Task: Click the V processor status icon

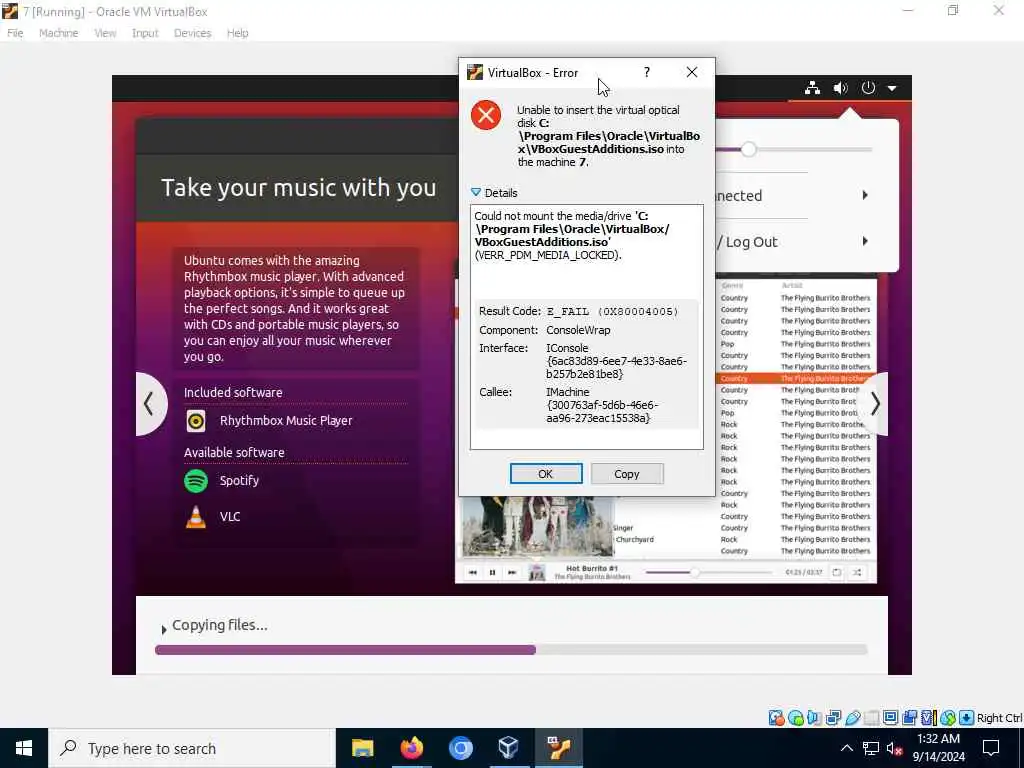Action: (928, 718)
